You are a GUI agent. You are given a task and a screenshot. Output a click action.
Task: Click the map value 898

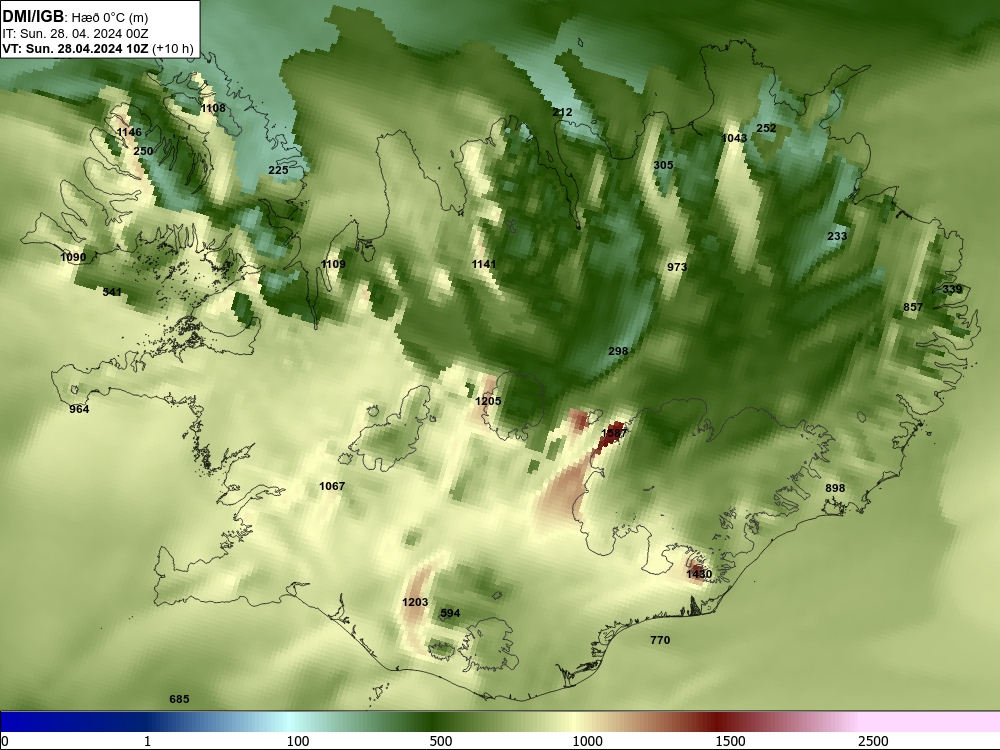point(835,488)
